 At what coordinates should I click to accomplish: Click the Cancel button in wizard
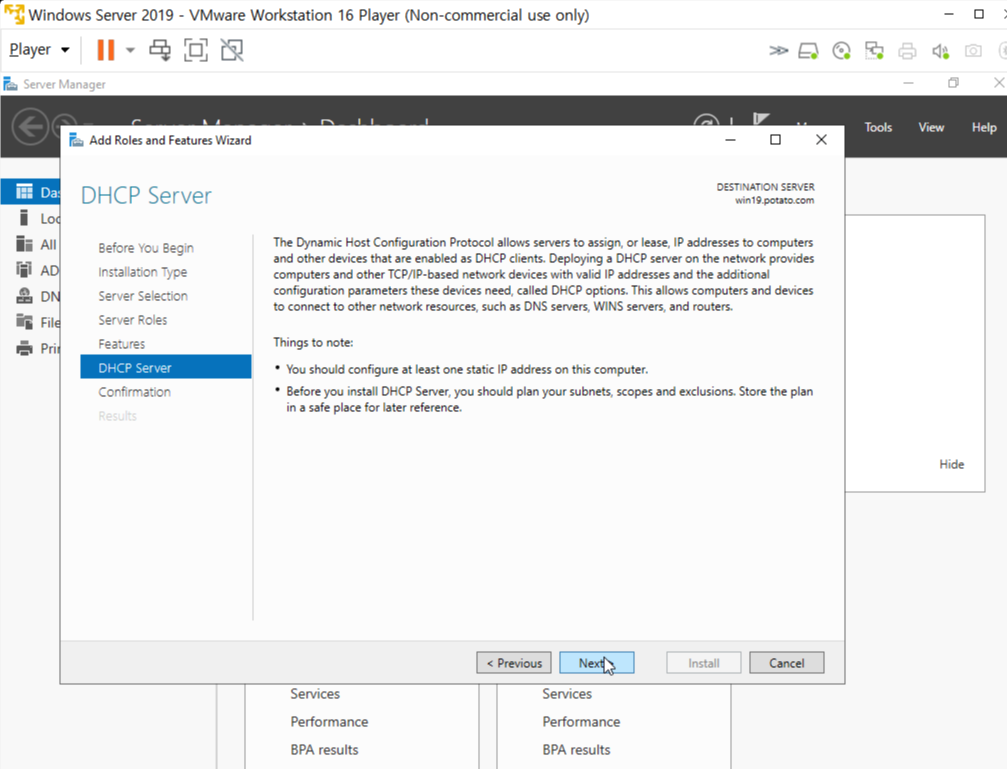coord(787,663)
